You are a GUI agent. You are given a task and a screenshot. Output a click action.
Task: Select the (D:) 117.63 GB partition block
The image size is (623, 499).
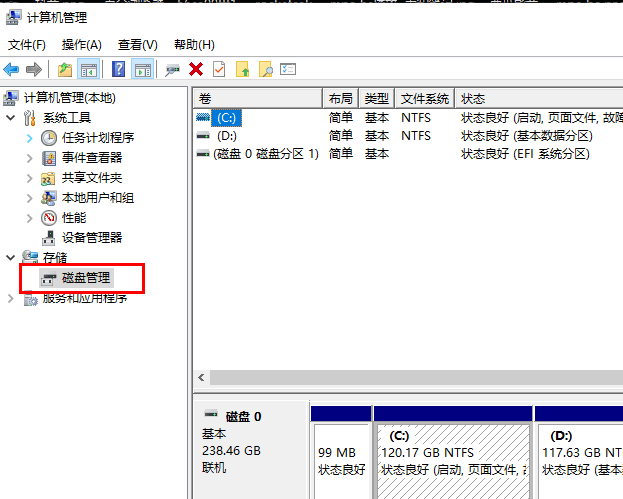coord(579,452)
